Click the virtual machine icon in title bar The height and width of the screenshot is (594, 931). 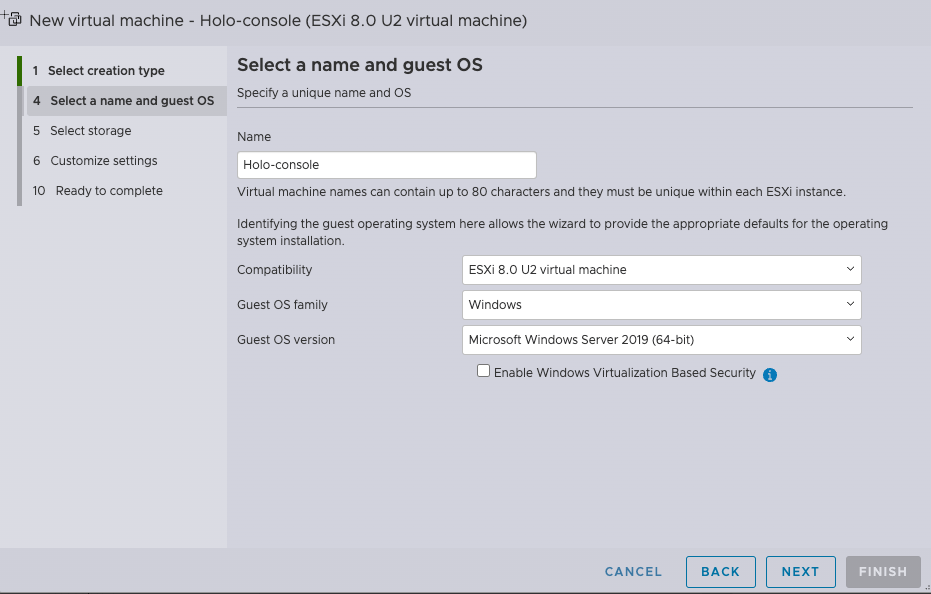[13, 19]
